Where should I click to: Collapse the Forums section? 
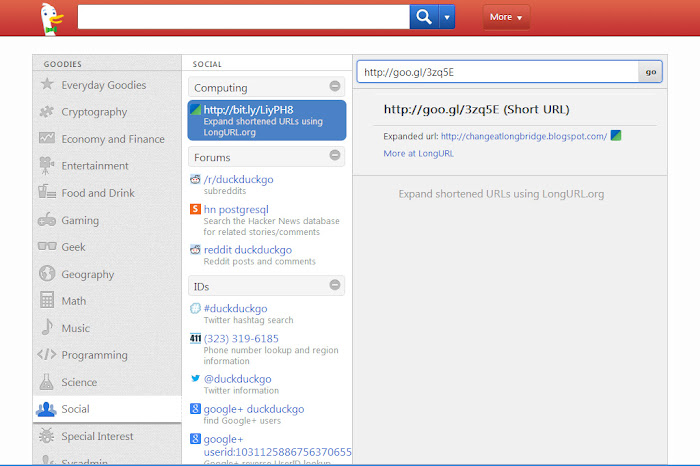coord(335,155)
